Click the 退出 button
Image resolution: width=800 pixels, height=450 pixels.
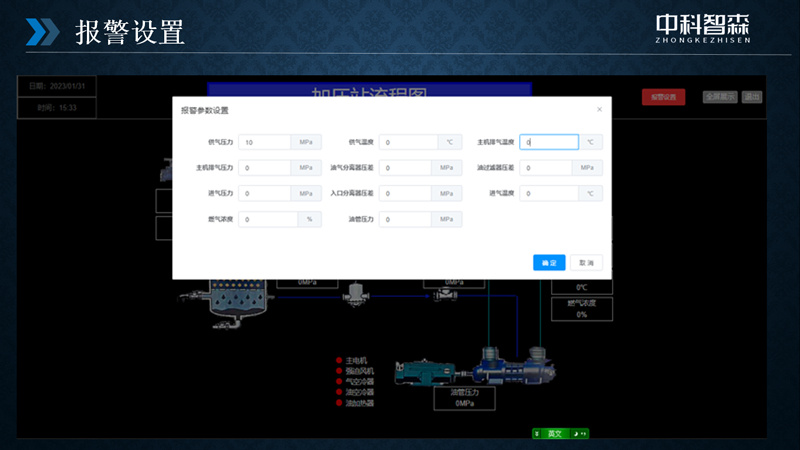point(752,96)
